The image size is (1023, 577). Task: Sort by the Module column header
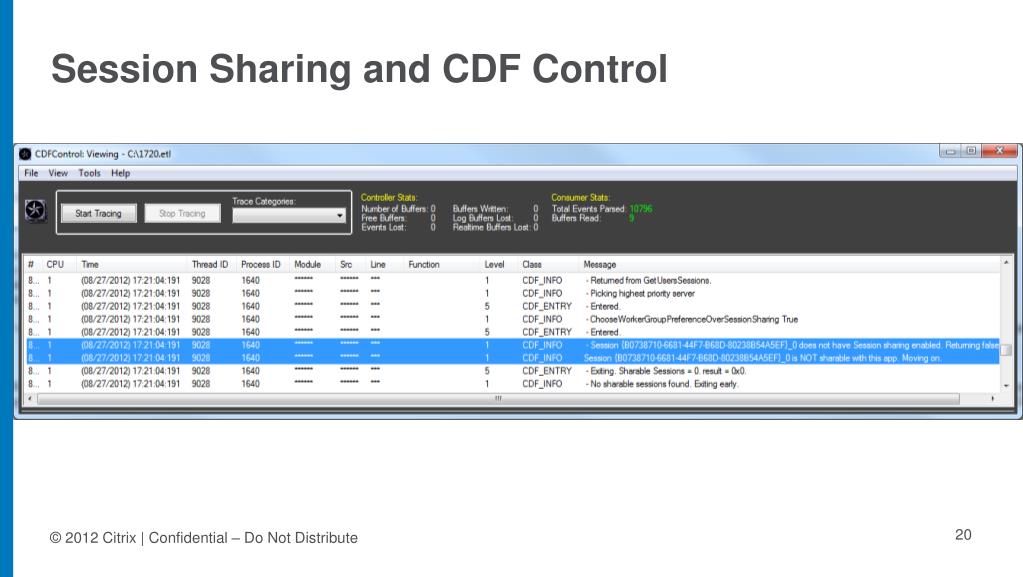pos(307,264)
